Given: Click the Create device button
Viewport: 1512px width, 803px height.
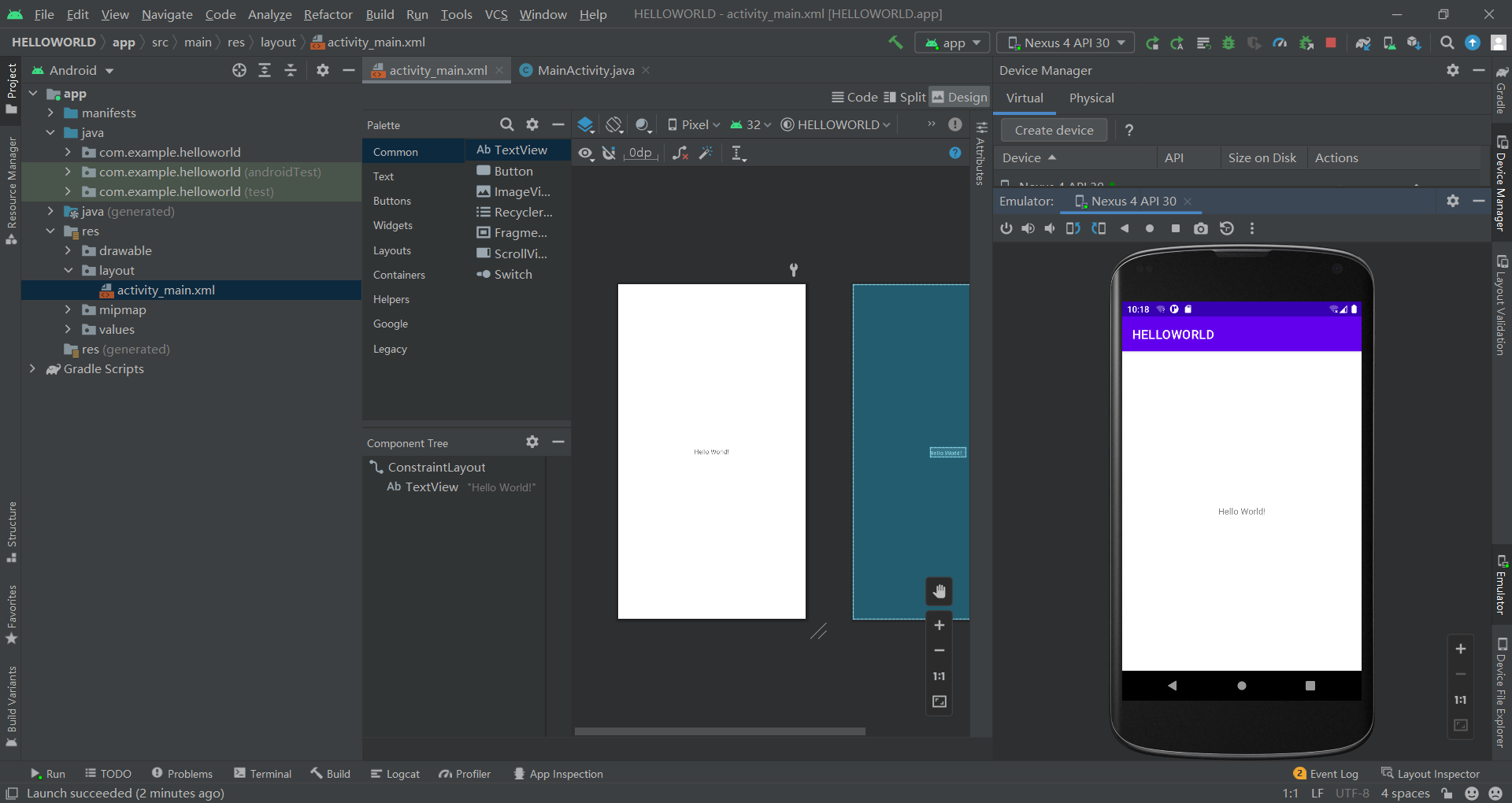Looking at the screenshot, I should pyautogui.click(x=1054, y=130).
